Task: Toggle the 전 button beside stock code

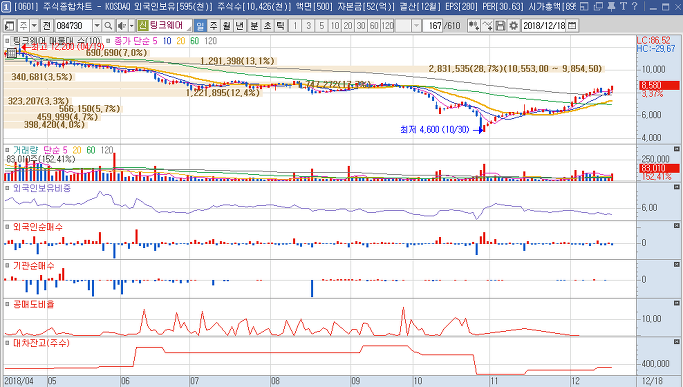Action: click(47, 26)
